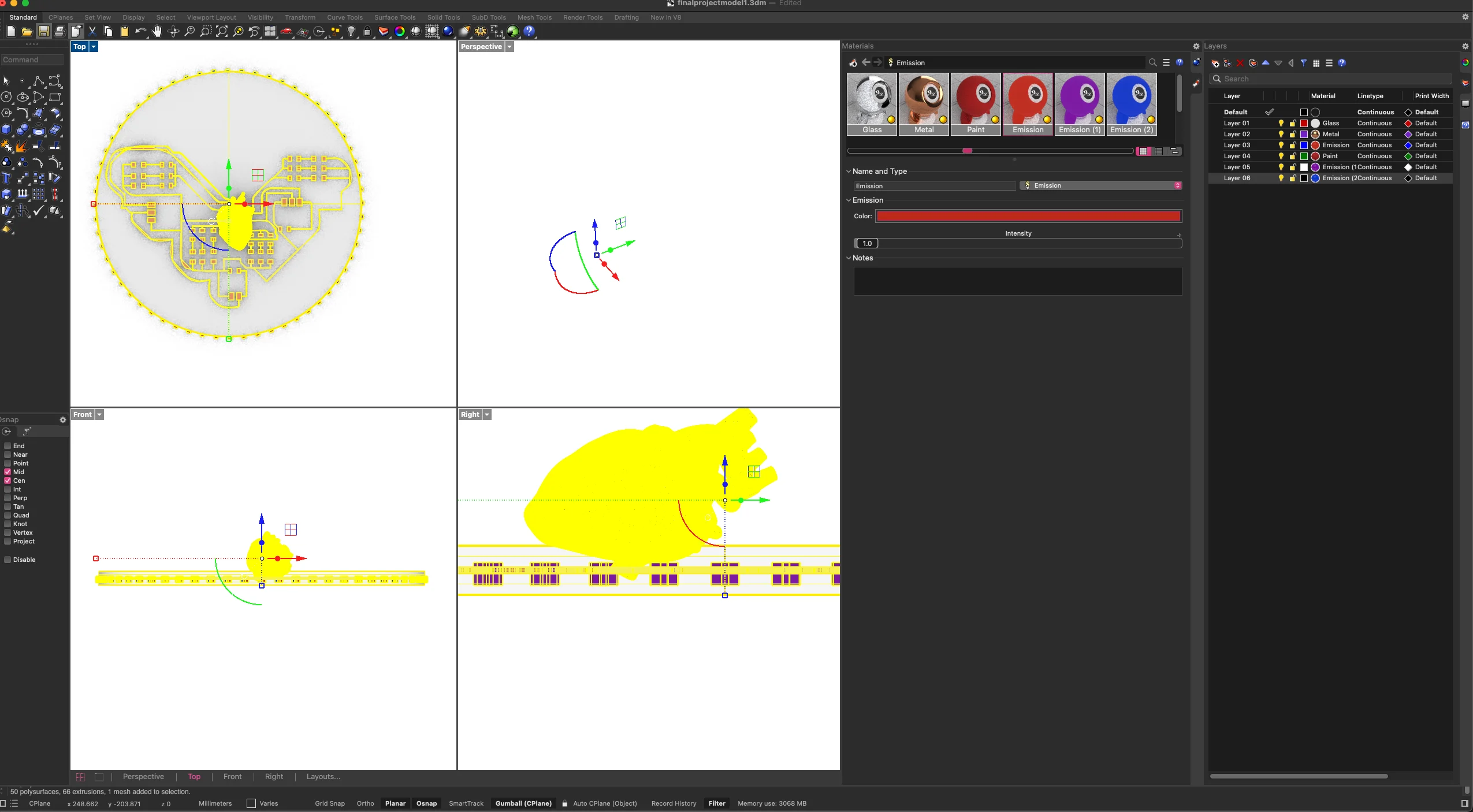The image size is (1473, 812).
Task: Open the Solid Tools tab
Action: [444, 17]
